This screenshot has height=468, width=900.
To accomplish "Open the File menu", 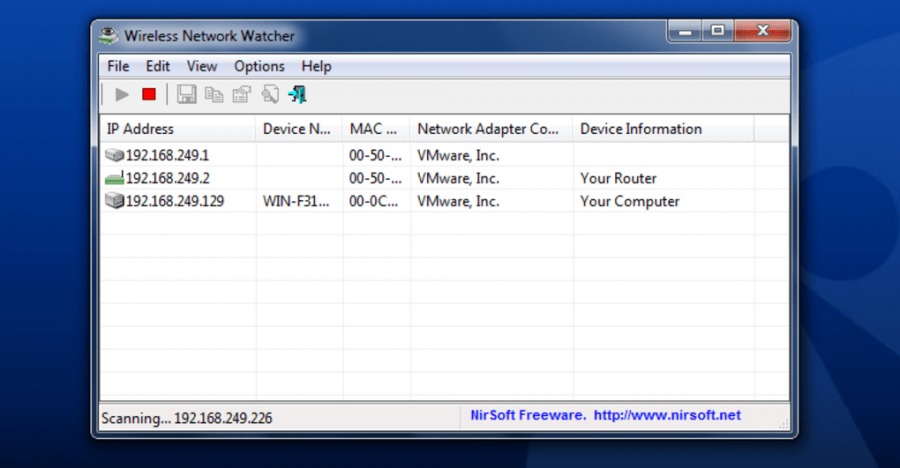I will [118, 66].
